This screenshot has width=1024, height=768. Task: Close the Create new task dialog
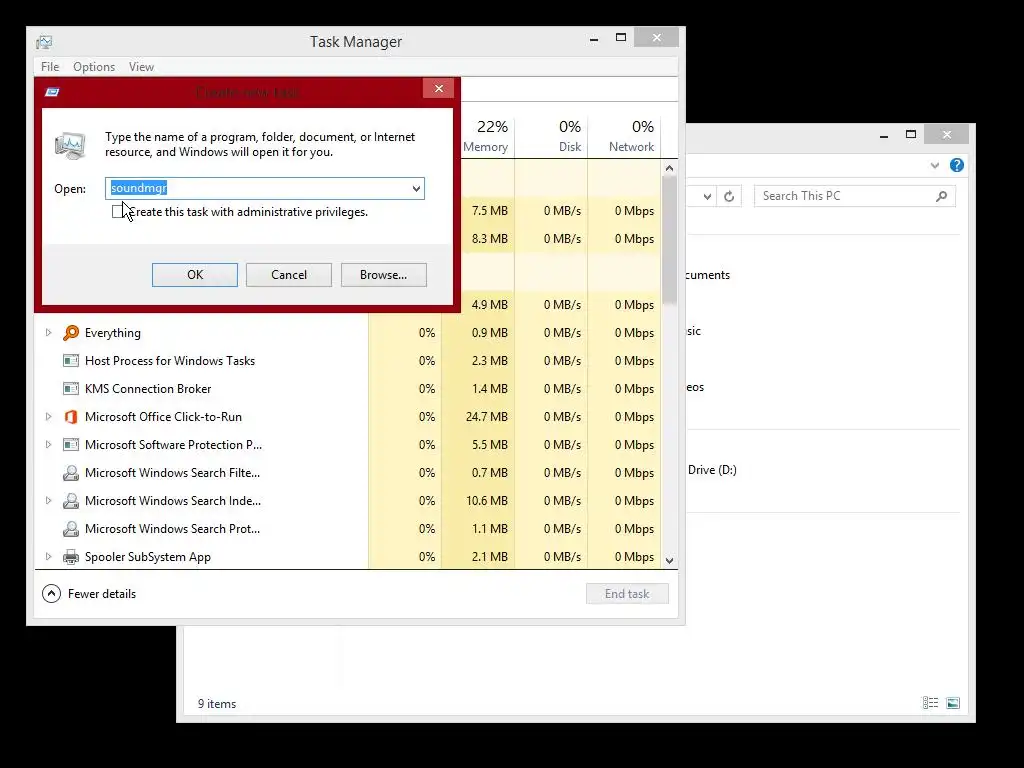(x=439, y=88)
